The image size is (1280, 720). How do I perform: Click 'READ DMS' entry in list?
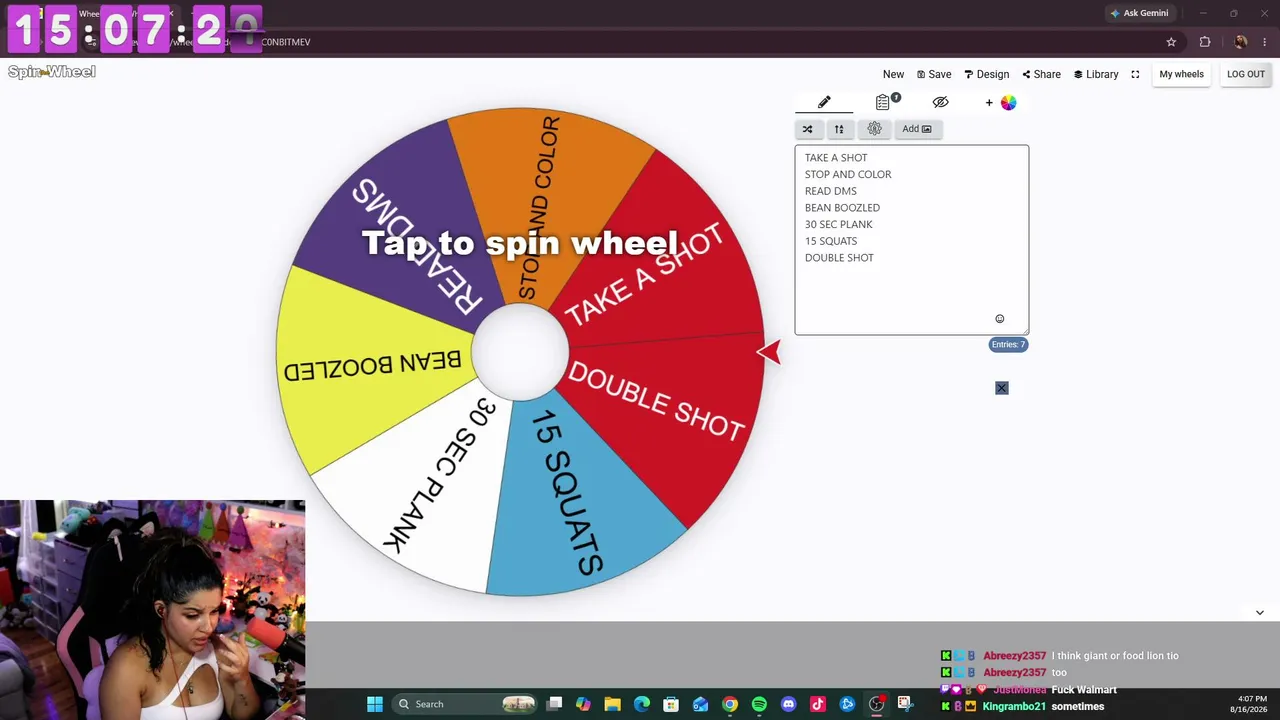(831, 191)
